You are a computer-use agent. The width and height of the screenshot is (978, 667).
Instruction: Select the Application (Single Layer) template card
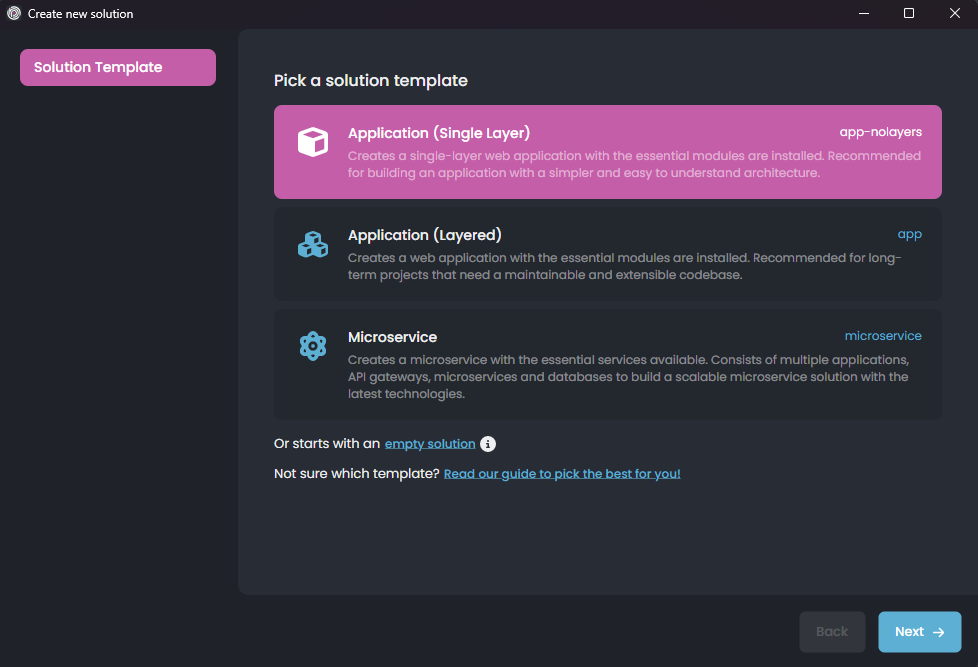[607, 152]
